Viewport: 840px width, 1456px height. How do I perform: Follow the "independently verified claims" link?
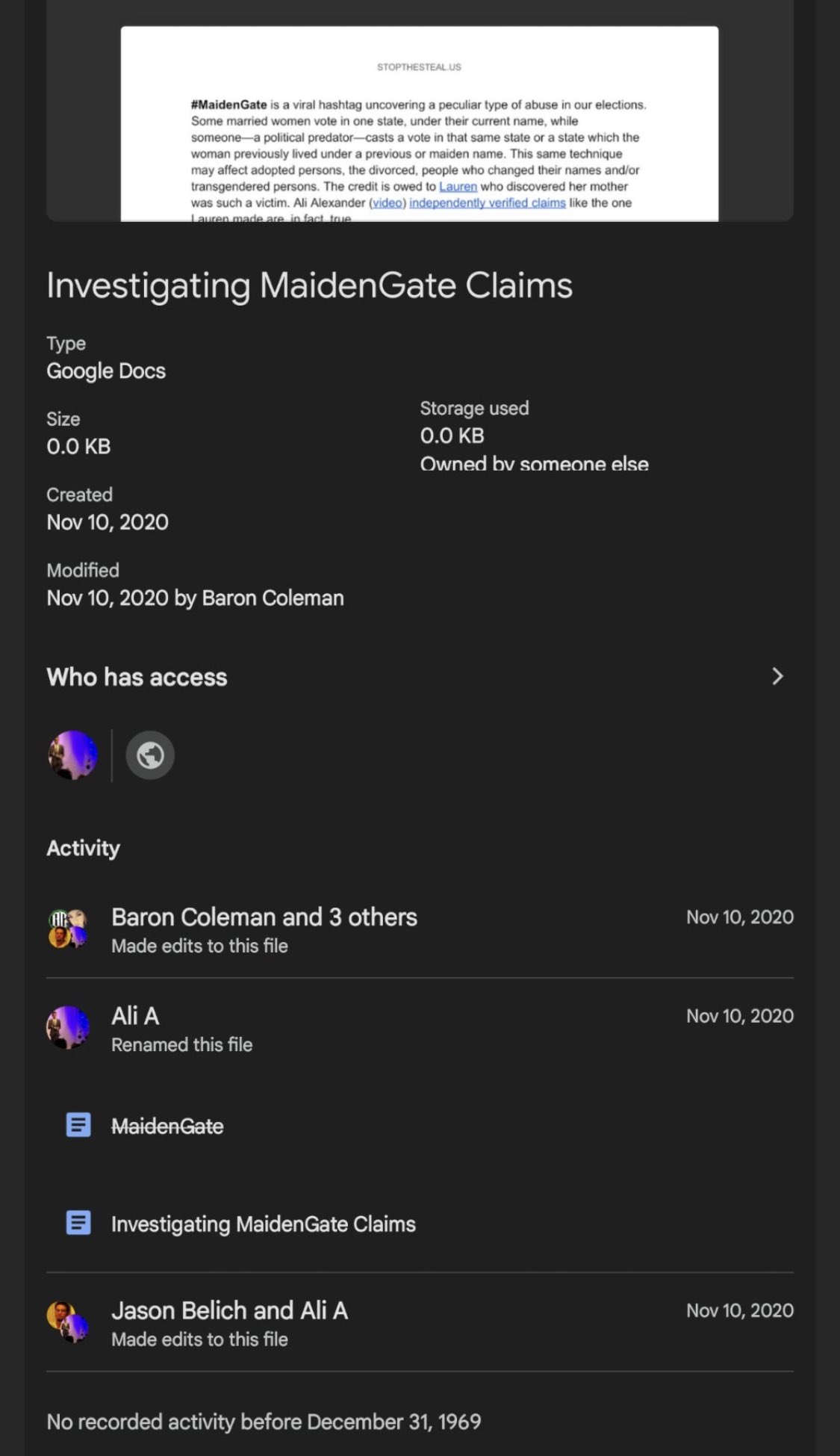487,203
